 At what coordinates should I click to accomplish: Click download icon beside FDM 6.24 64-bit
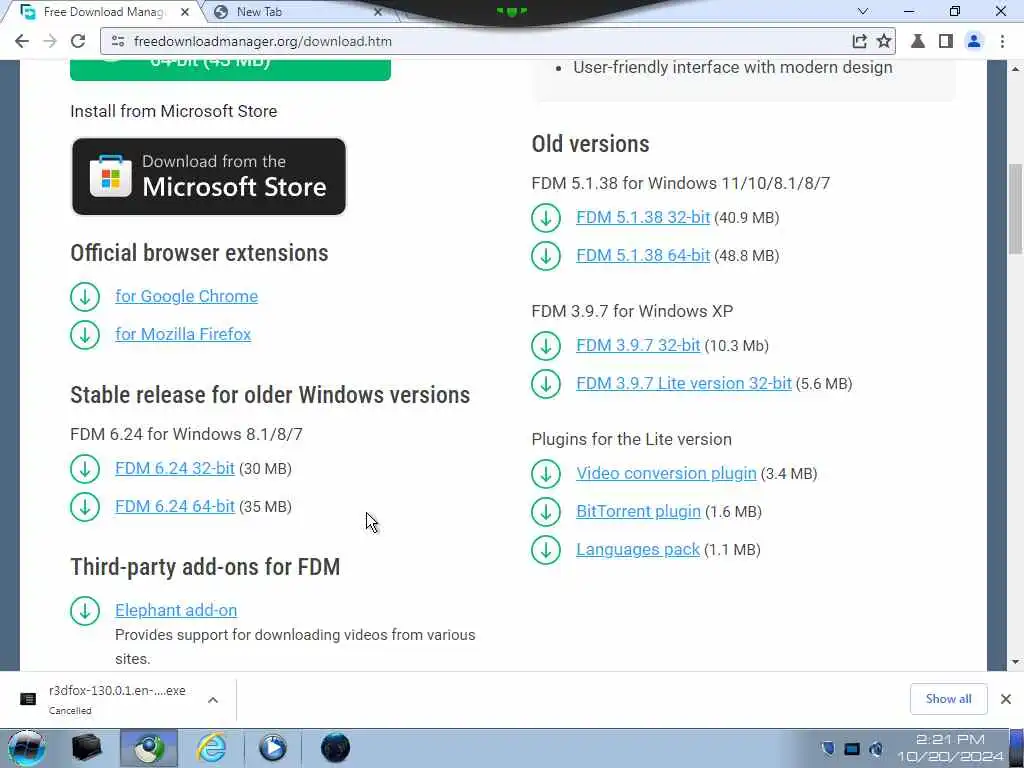pos(85,507)
